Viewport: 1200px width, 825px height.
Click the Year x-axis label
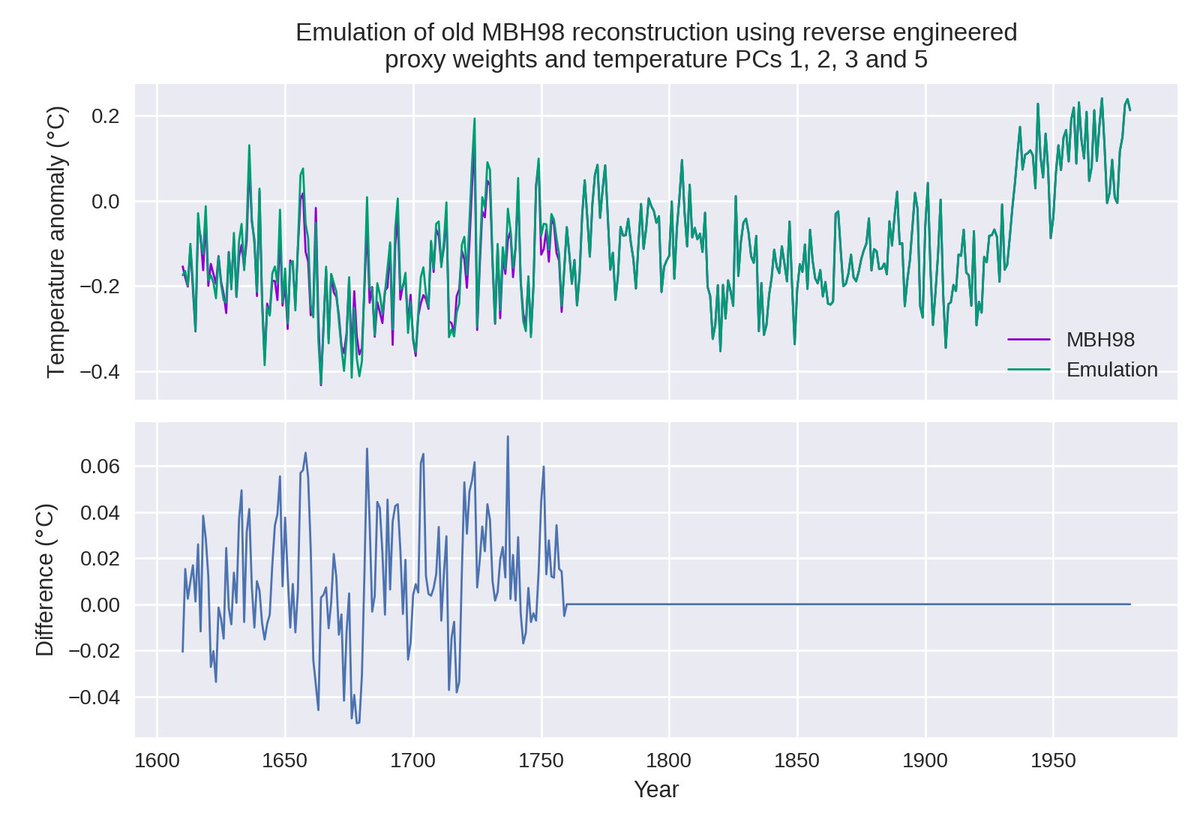(656, 791)
